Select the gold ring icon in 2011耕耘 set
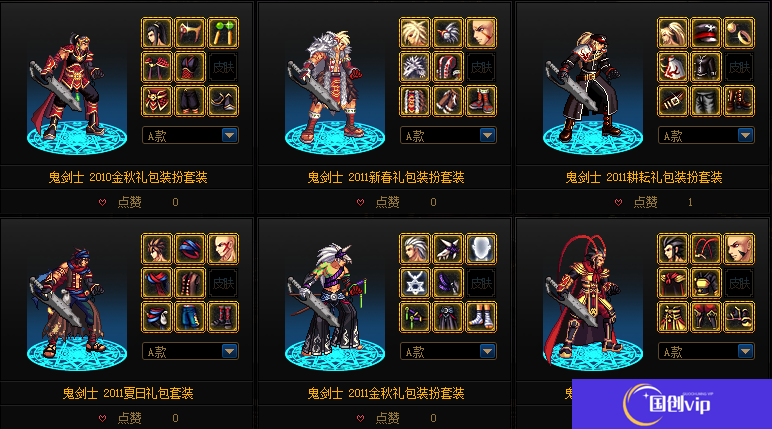 click(x=739, y=33)
